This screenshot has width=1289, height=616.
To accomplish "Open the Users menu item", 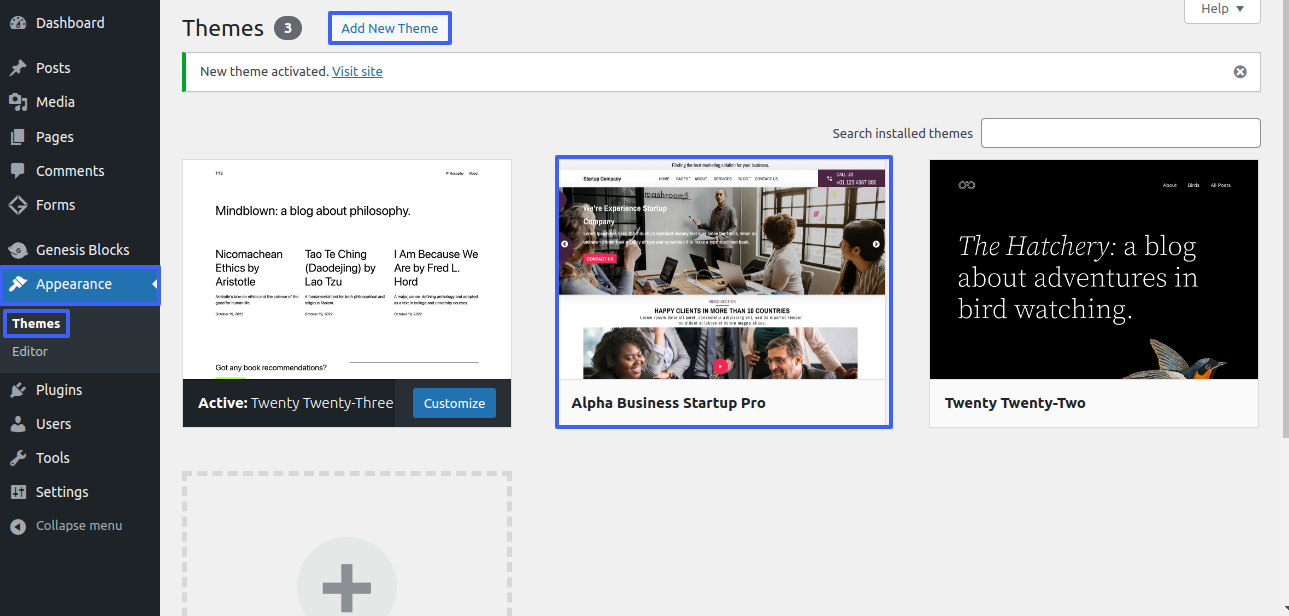I will (x=80, y=424).
